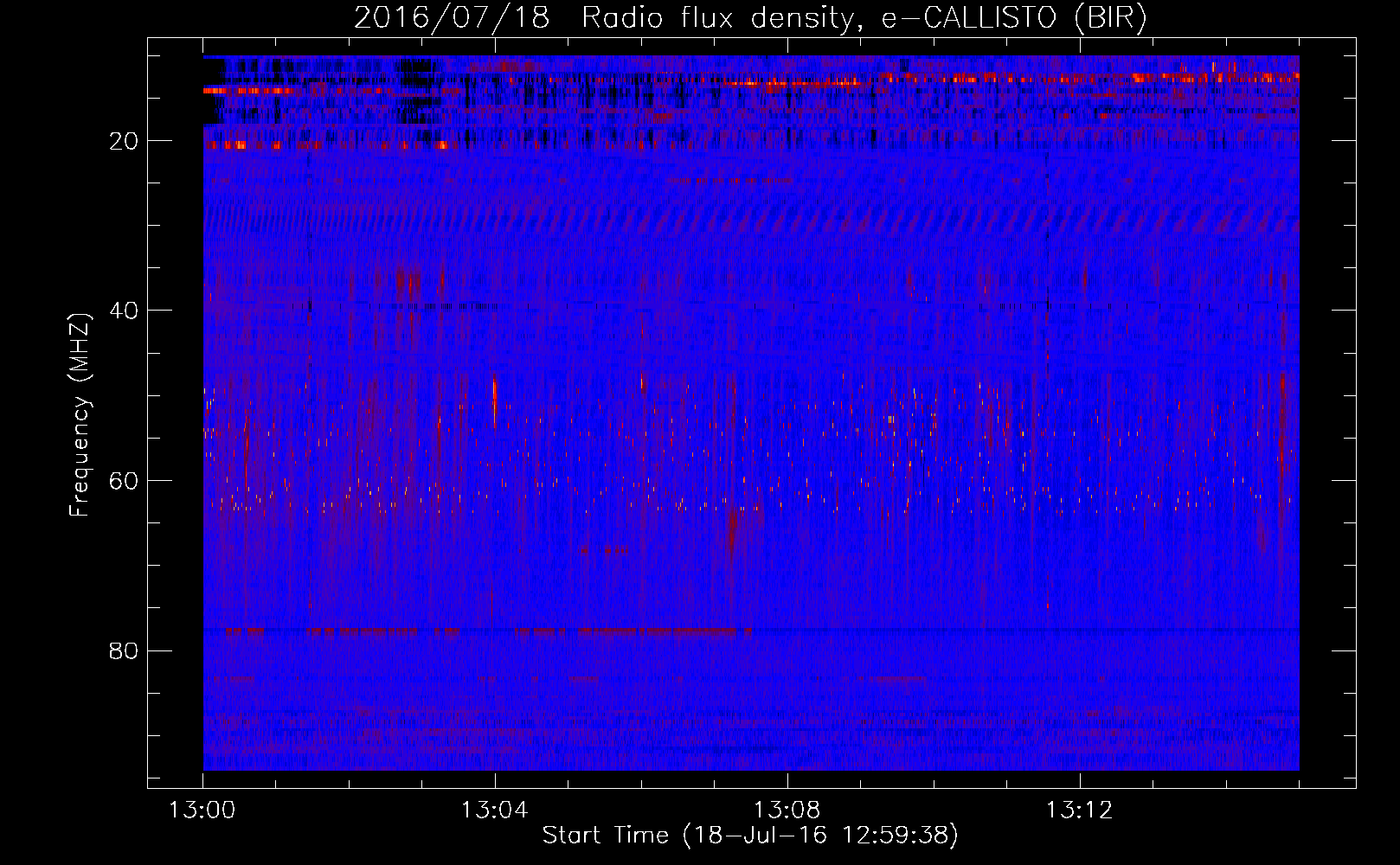
Task: Click the '20' frequency tick label
Action: pyautogui.click(x=125, y=141)
